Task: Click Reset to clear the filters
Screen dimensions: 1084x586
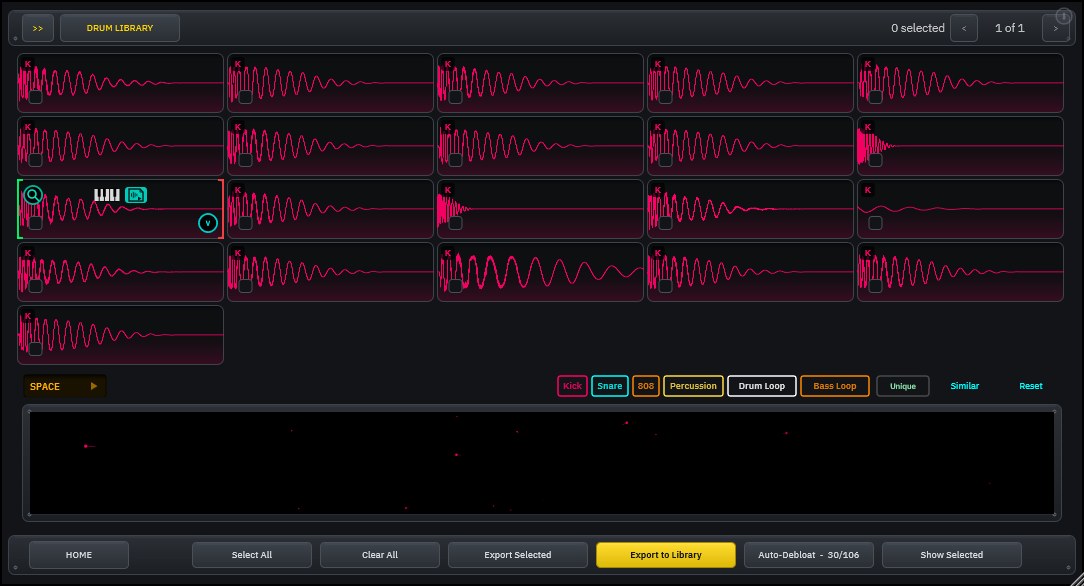Action: tap(1031, 386)
